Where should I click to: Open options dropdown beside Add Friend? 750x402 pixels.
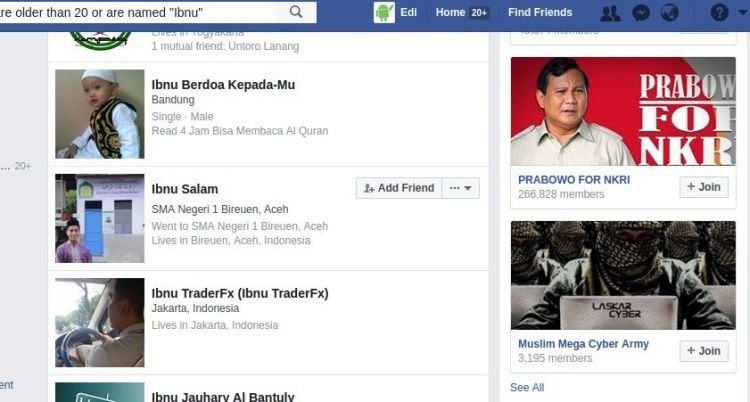[x=461, y=188]
